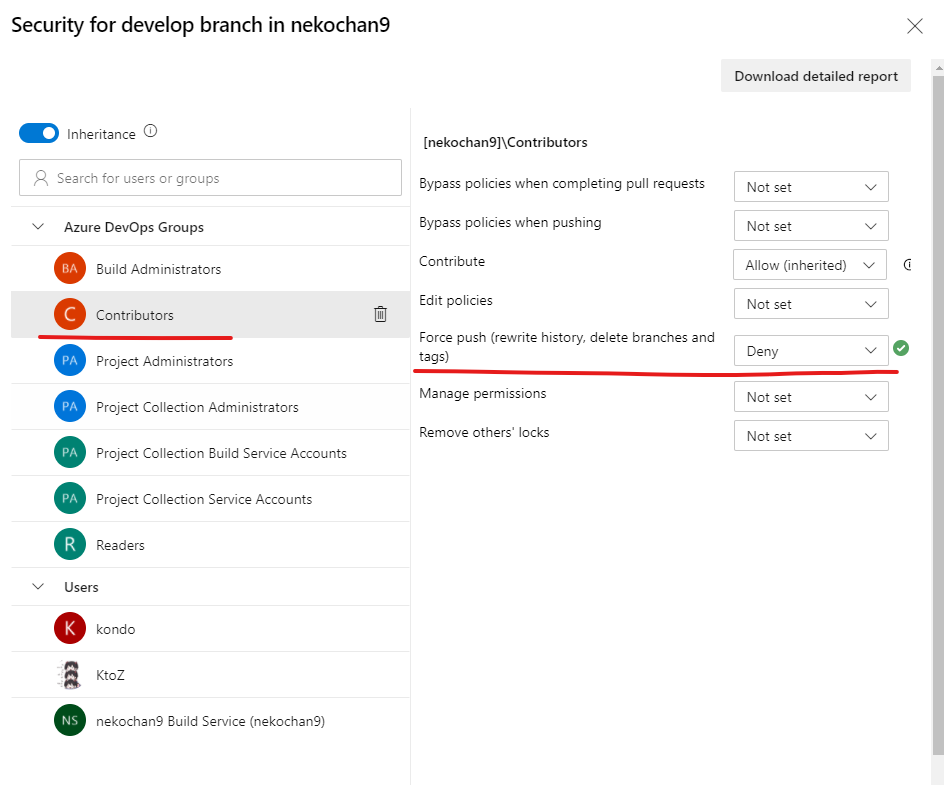Screen dimensions: 944x785
Task: Click nekochan9 Build Service NS avatar
Action: (x=70, y=721)
